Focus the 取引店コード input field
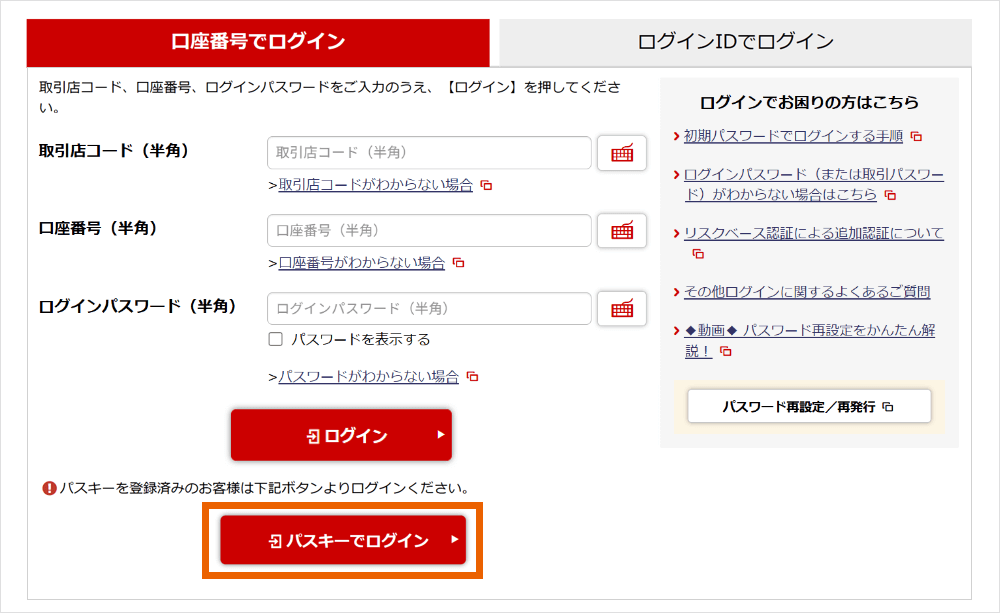 429,153
